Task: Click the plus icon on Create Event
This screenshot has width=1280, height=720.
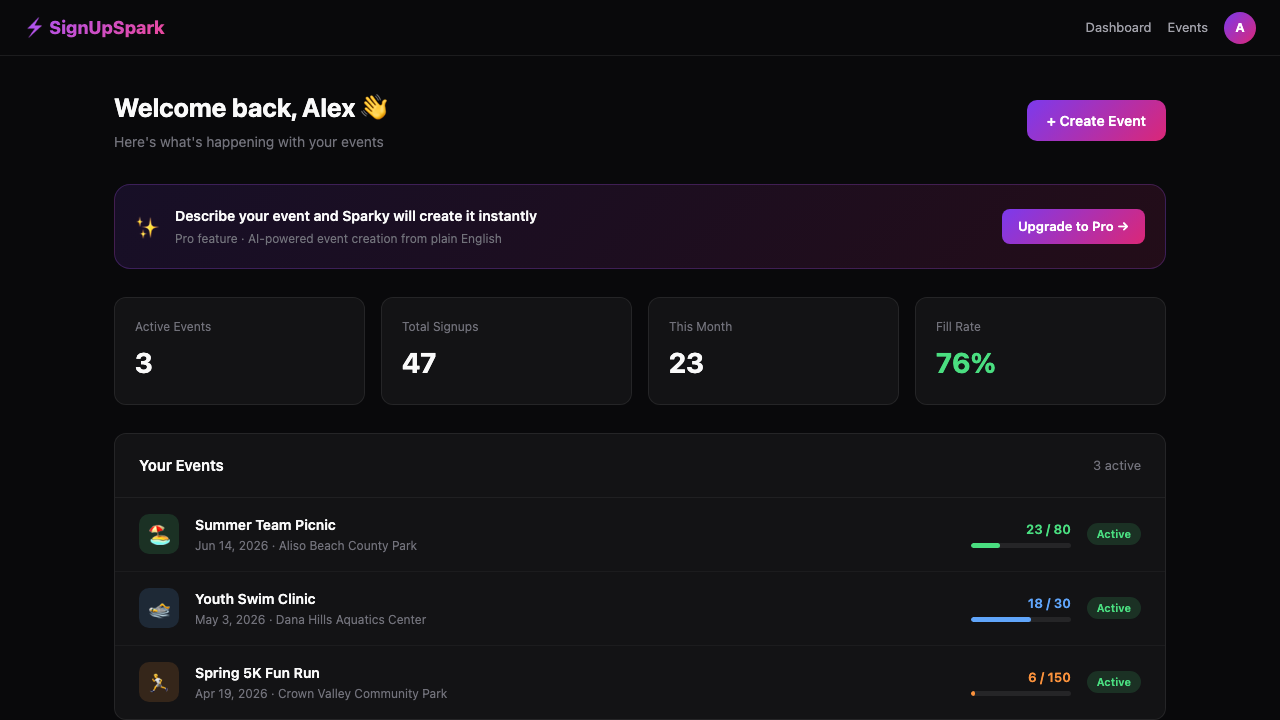Action: [x=1050, y=120]
